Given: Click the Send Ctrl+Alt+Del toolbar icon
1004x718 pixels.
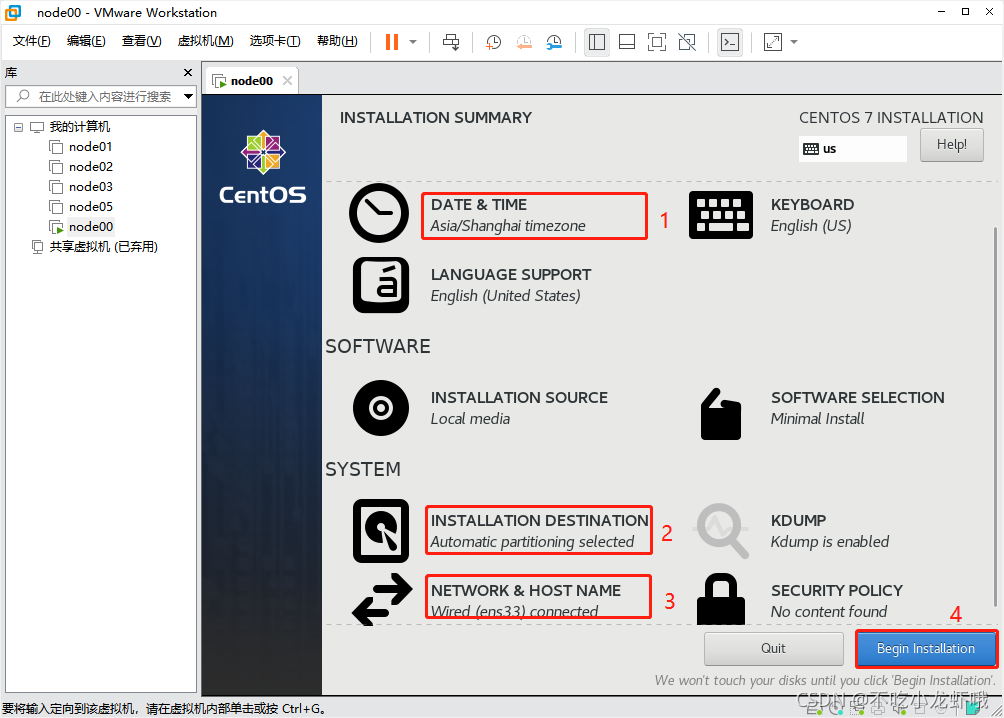Looking at the screenshot, I should point(451,42).
